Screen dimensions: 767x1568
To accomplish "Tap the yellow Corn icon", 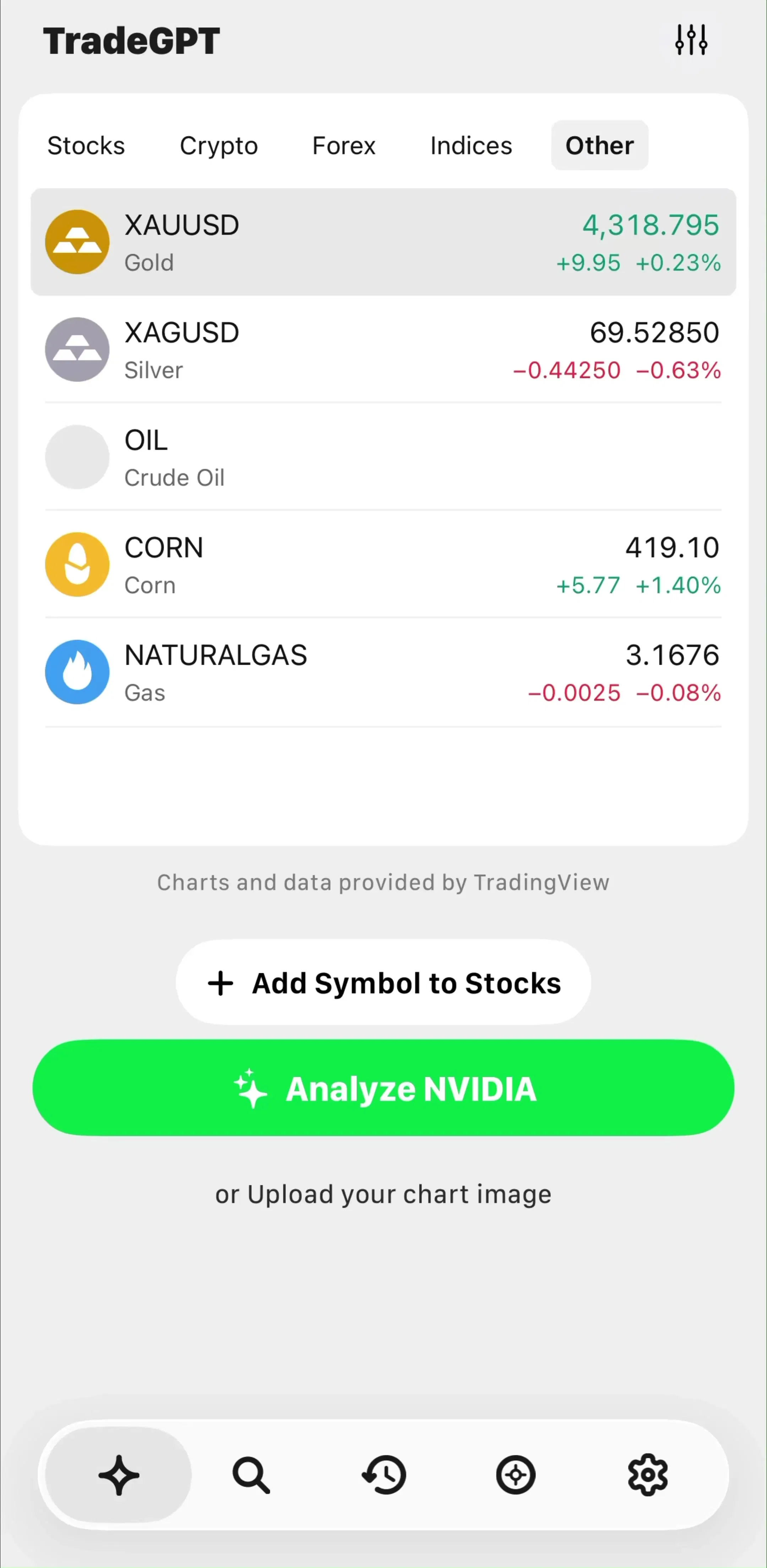I will [77, 564].
